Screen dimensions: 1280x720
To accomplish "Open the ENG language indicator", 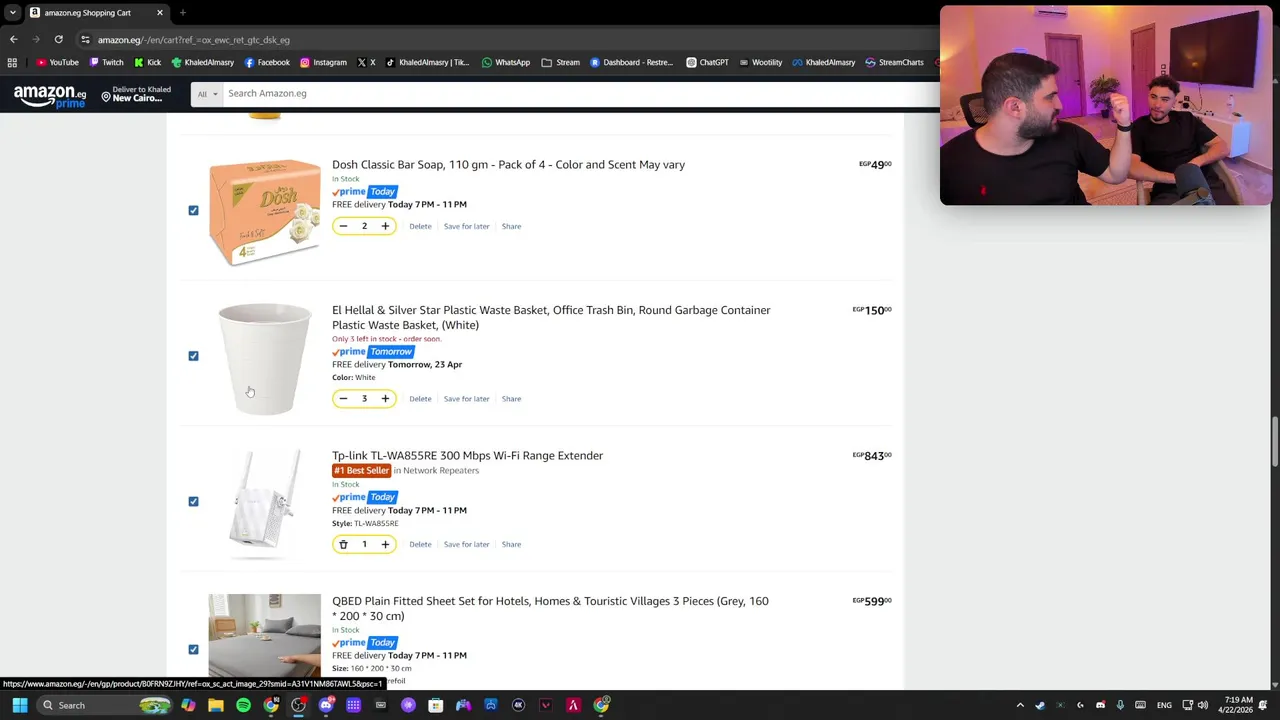I will click(1164, 705).
